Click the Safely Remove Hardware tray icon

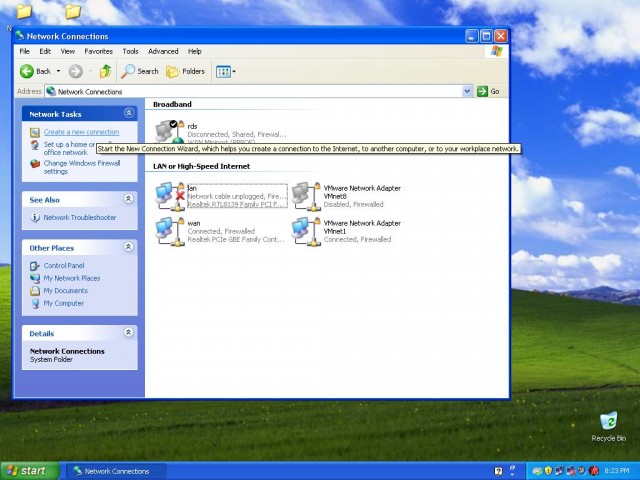tap(538, 471)
